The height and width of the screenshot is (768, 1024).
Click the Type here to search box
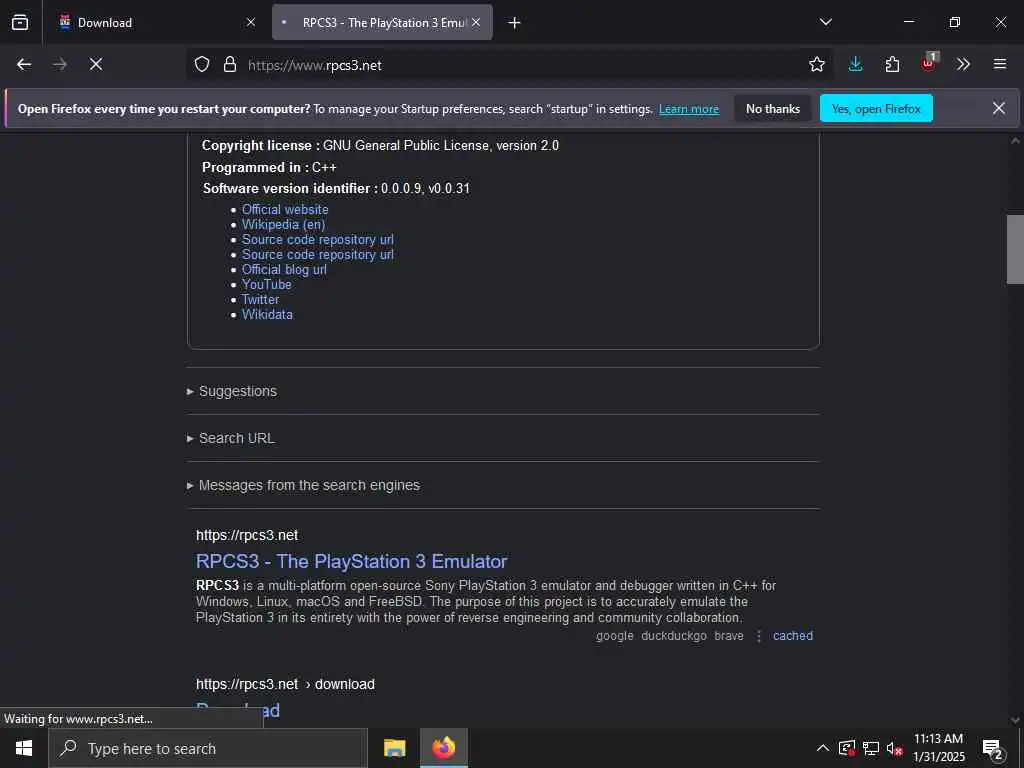pyautogui.click(x=208, y=748)
